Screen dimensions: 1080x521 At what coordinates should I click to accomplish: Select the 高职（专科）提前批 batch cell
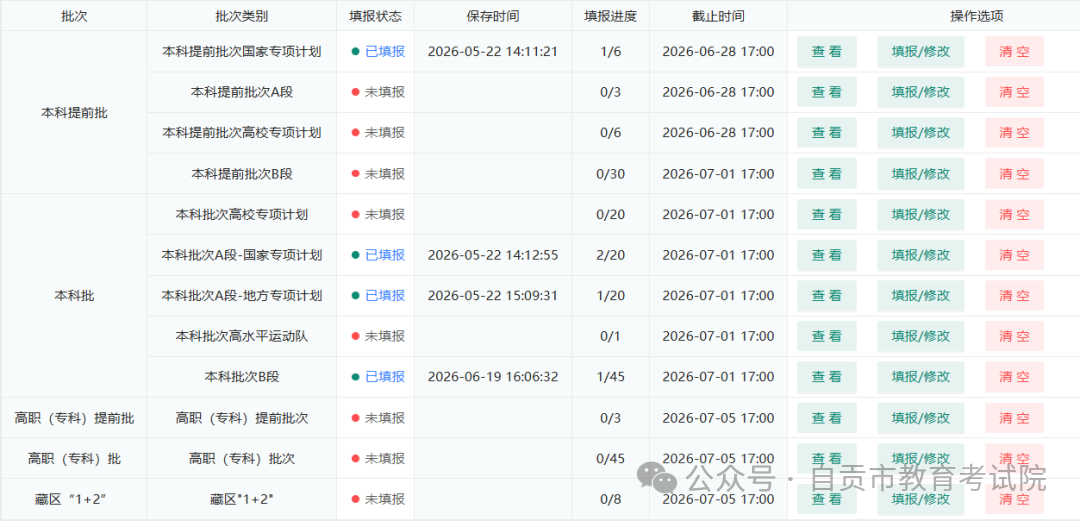[x=74, y=418]
